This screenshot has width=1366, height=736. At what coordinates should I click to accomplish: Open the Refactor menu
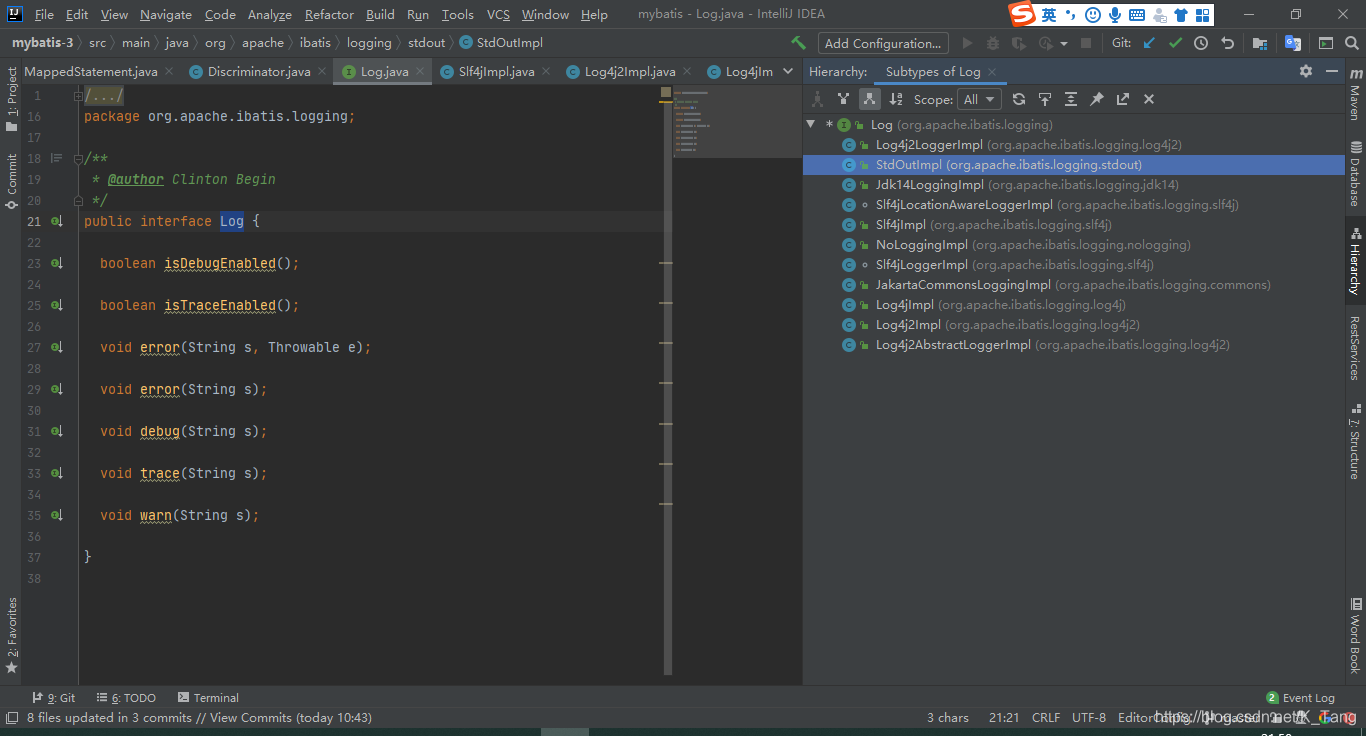tap(329, 14)
